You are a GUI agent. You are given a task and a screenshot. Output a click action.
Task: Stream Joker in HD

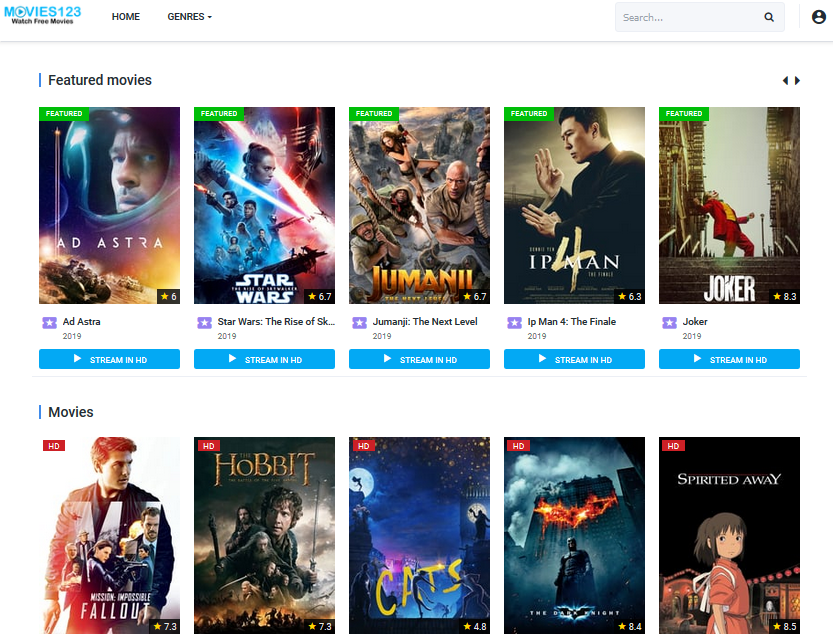pos(729,359)
